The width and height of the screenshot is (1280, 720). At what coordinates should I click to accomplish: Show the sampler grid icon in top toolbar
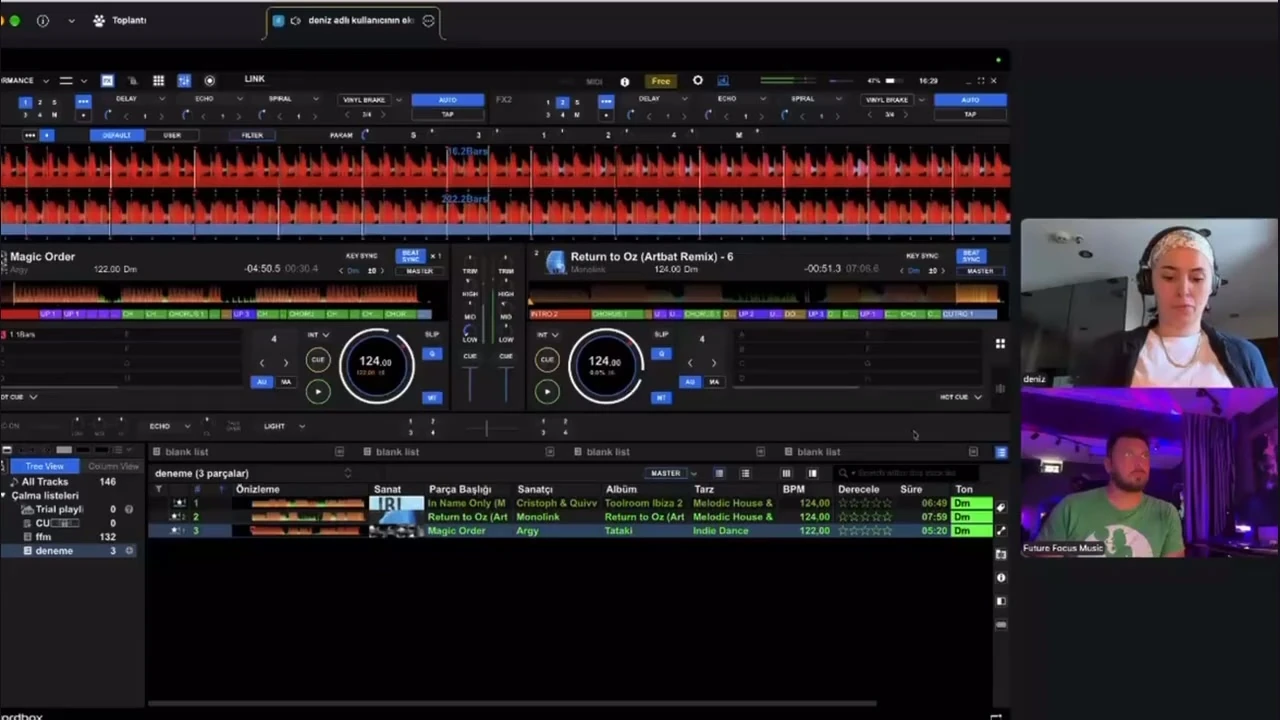pos(158,80)
